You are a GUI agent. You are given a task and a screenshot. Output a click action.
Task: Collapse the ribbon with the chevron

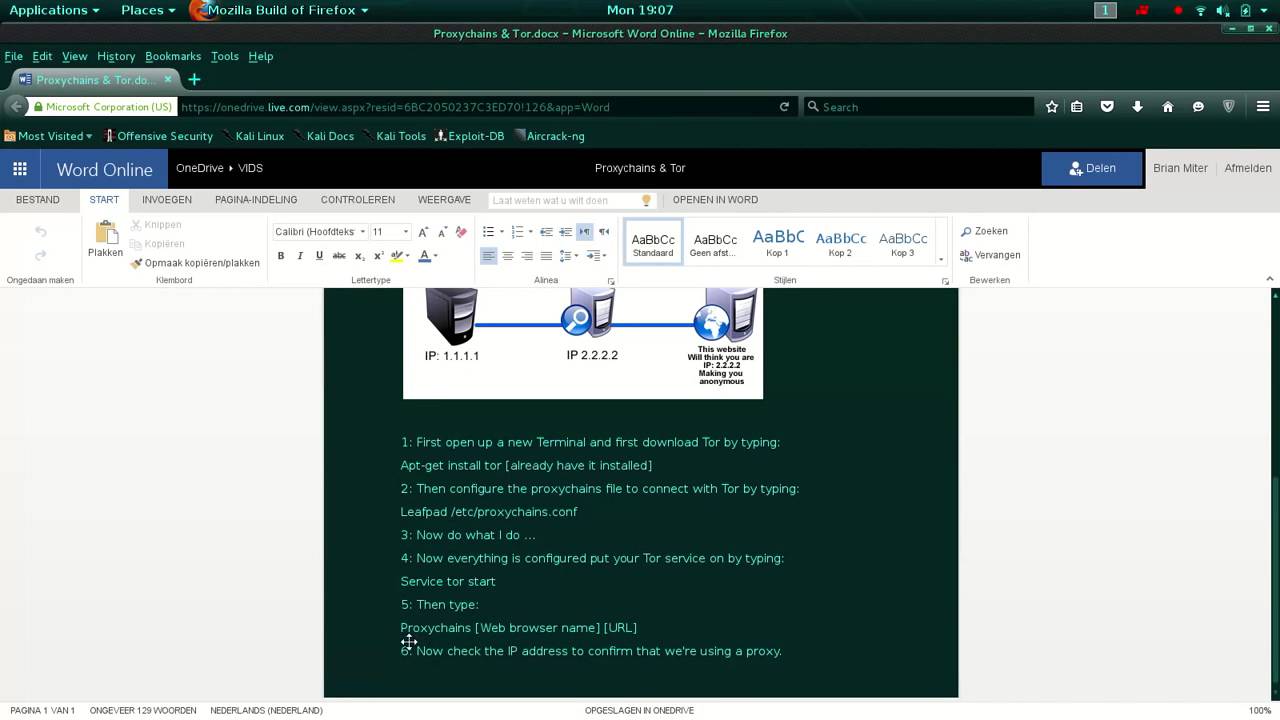(1270, 280)
